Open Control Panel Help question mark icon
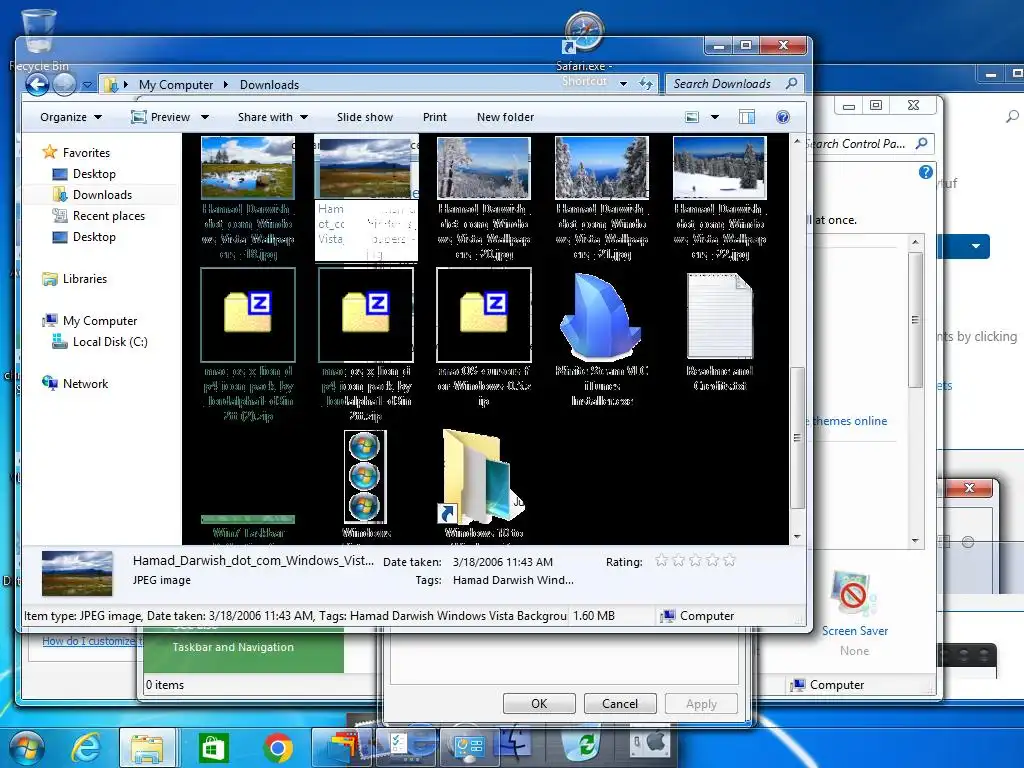Viewport: 1024px width, 768px height. coord(925,172)
